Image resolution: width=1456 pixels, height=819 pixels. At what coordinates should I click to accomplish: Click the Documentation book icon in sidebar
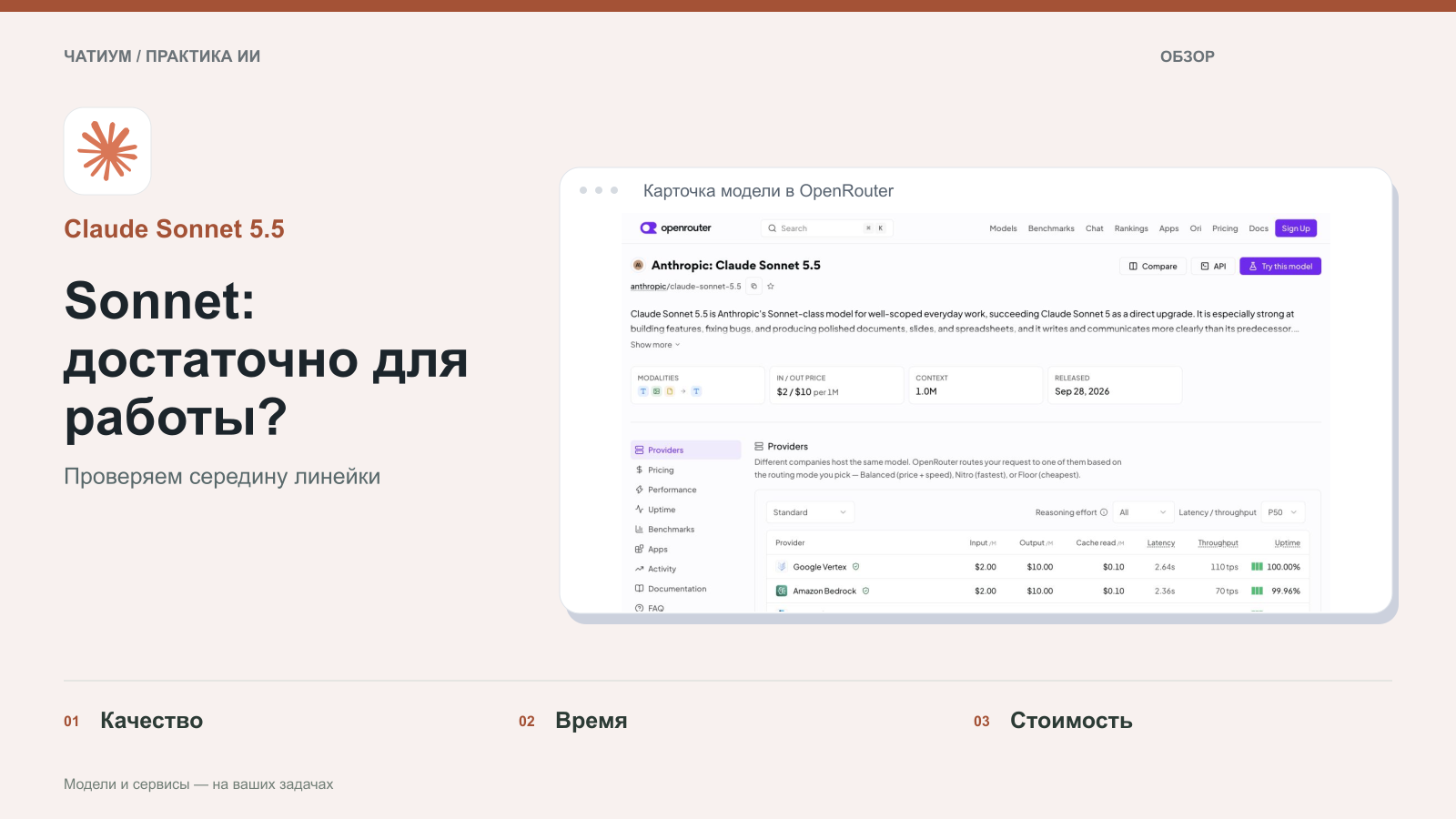pyautogui.click(x=639, y=589)
